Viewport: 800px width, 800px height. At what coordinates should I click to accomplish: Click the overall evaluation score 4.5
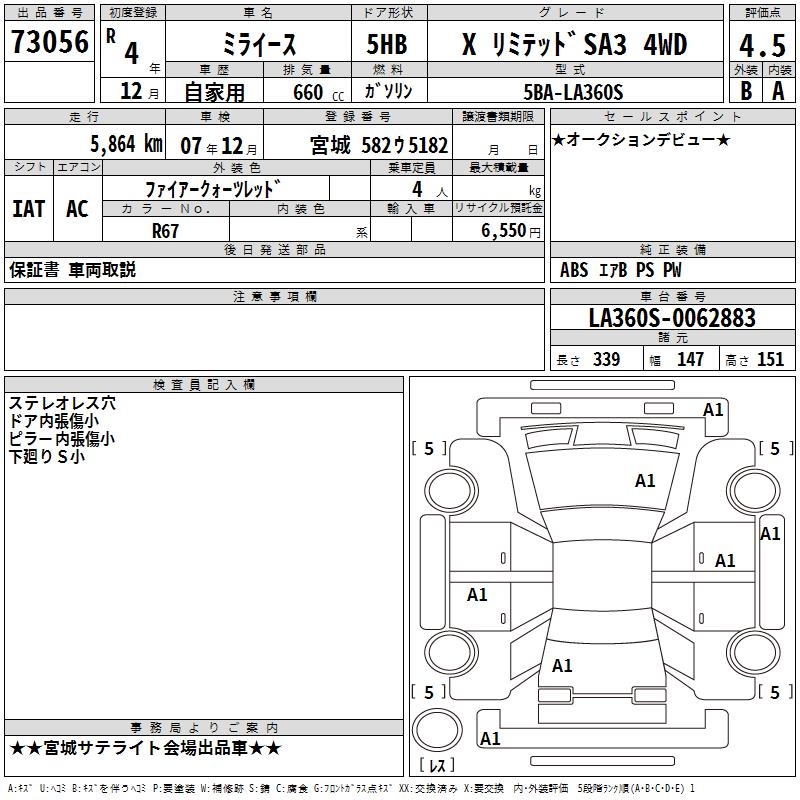760,45
